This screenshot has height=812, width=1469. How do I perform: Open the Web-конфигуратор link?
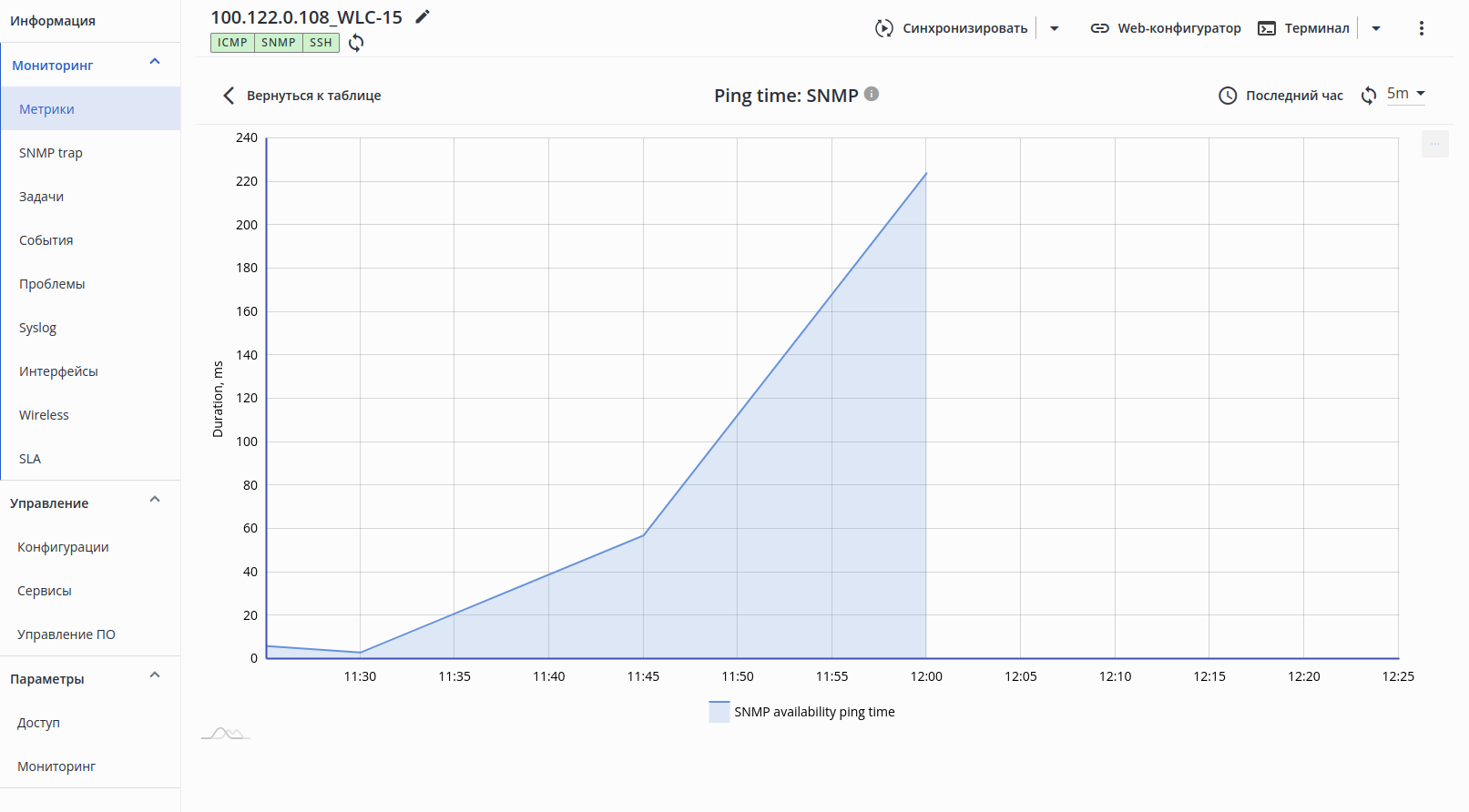1166,28
